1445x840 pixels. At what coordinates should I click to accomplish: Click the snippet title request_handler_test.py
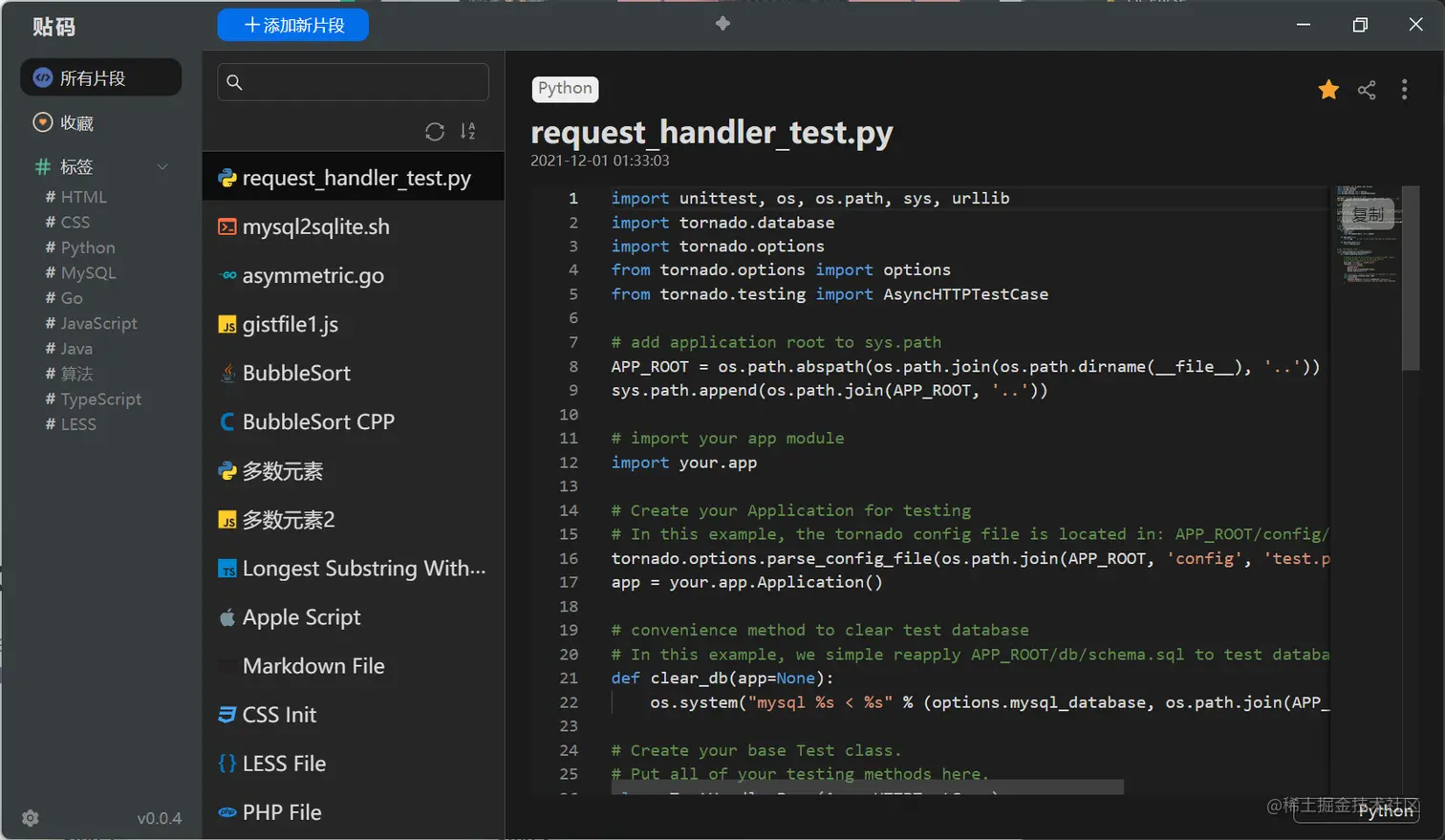tap(712, 132)
